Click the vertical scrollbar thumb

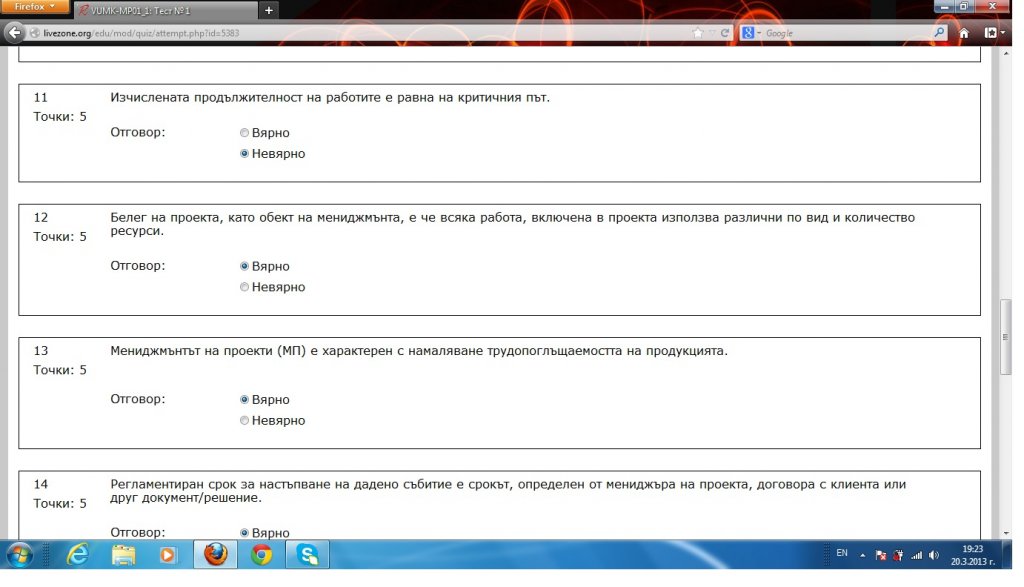(1006, 337)
